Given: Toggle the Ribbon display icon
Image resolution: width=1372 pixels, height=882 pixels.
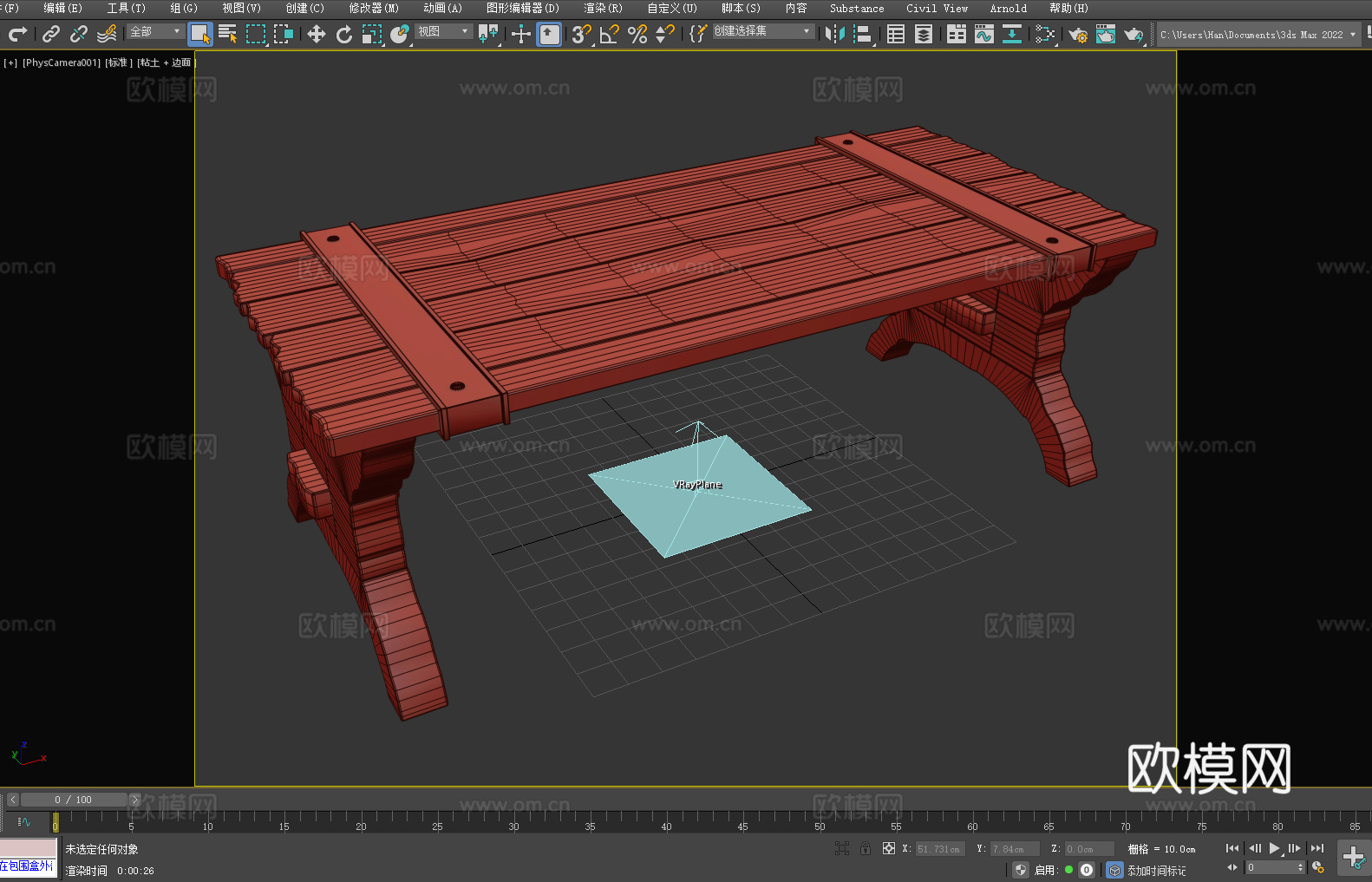Looking at the screenshot, I should point(957,34).
